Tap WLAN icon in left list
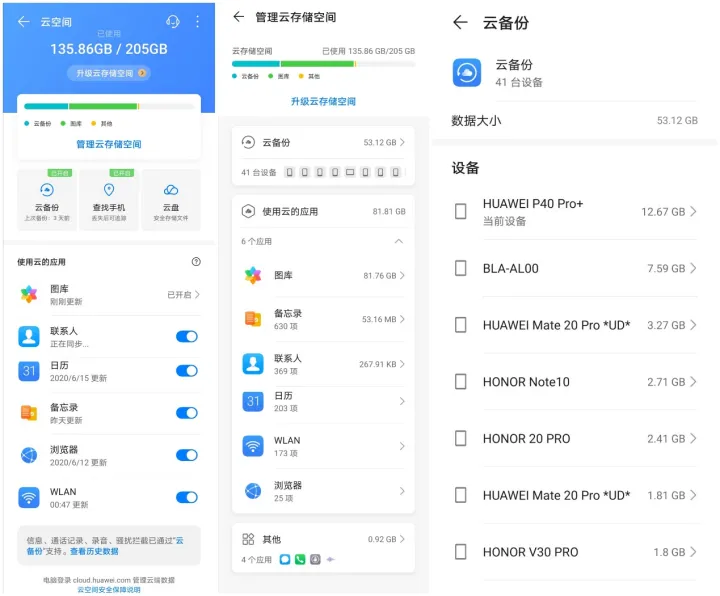Image resolution: width=720 pixels, height=596 pixels. click(29, 497)
